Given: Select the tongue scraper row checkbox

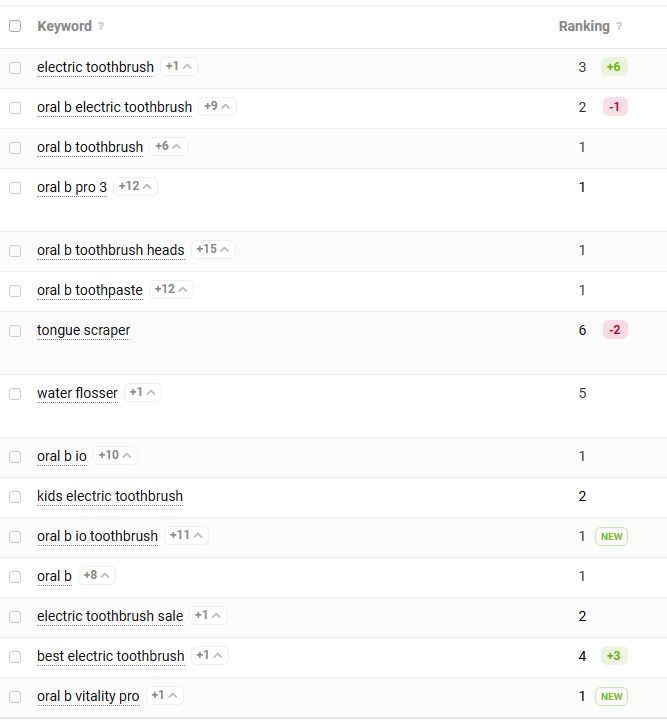Looking at the screenshot, I should coord(15,331).
